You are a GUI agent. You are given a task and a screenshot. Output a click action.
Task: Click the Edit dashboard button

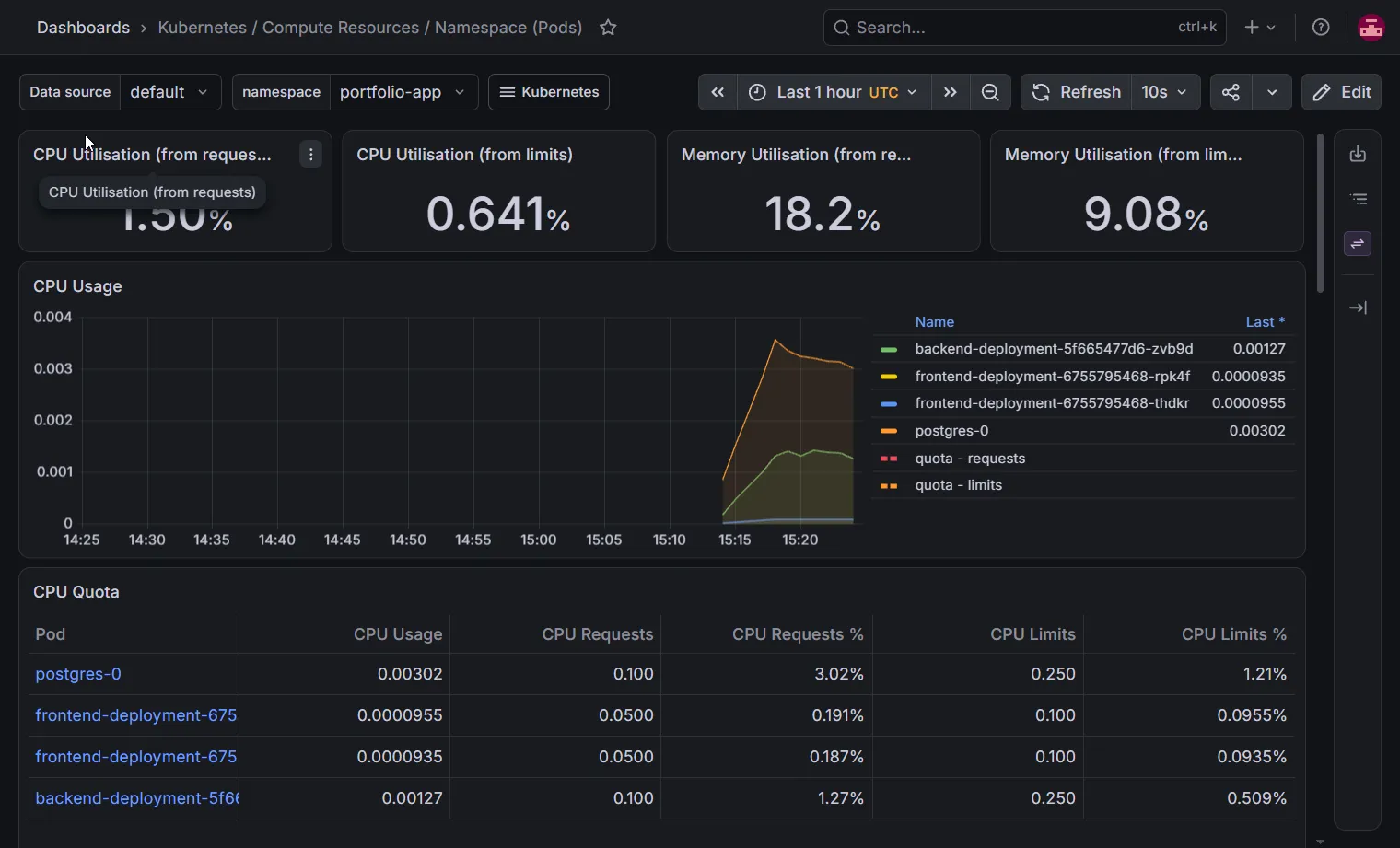pos(1341,92)
